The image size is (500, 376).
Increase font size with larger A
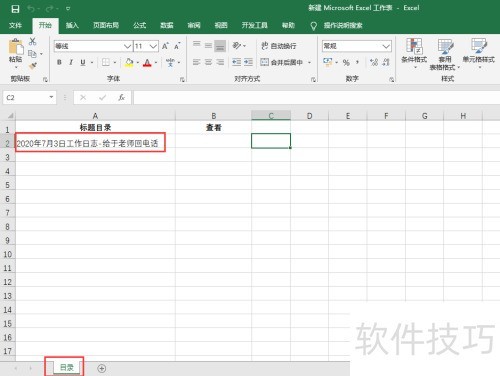point(165,46)
